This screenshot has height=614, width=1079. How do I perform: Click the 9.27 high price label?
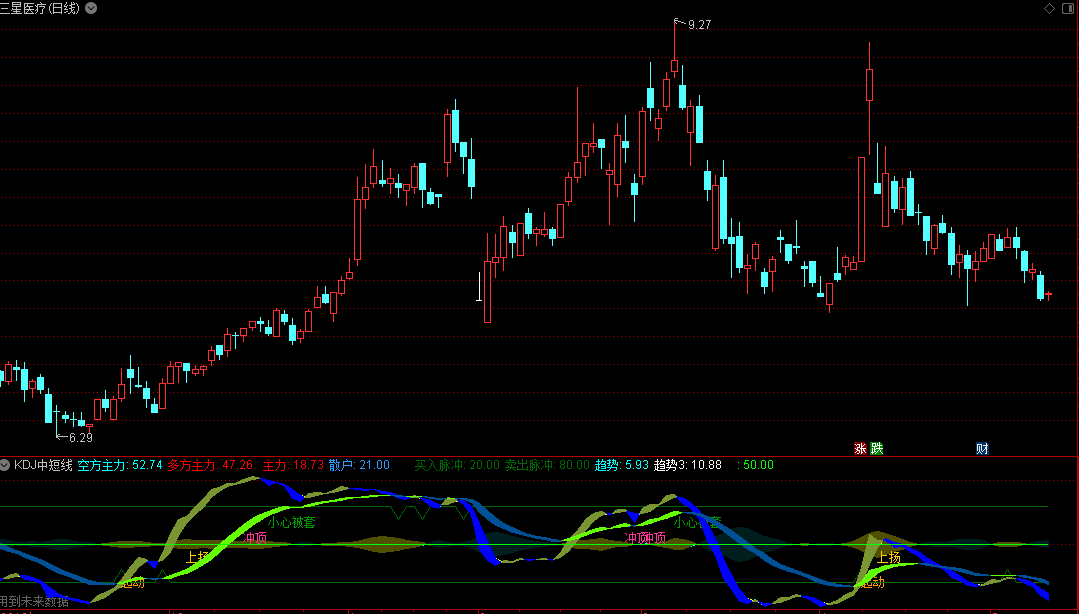(699, 25)
